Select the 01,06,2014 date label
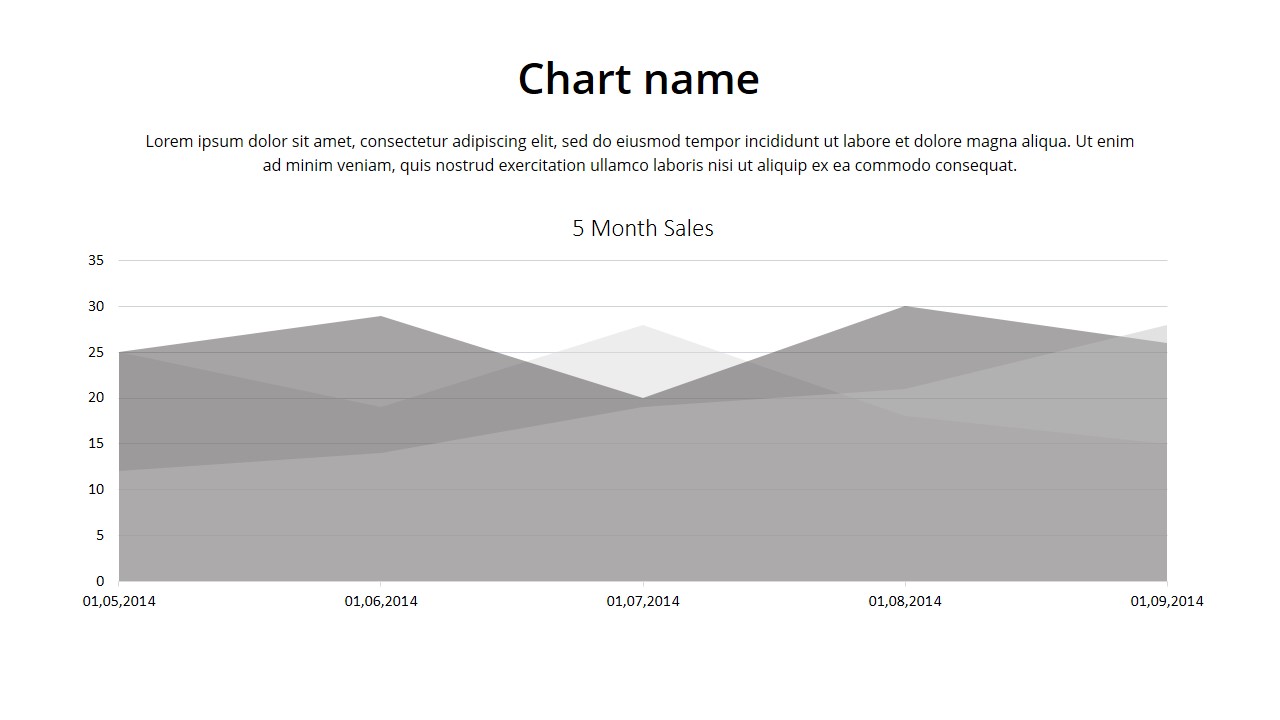Viewport: 1280px width, 720px height. pyautogui.click(x=381, y=601)
